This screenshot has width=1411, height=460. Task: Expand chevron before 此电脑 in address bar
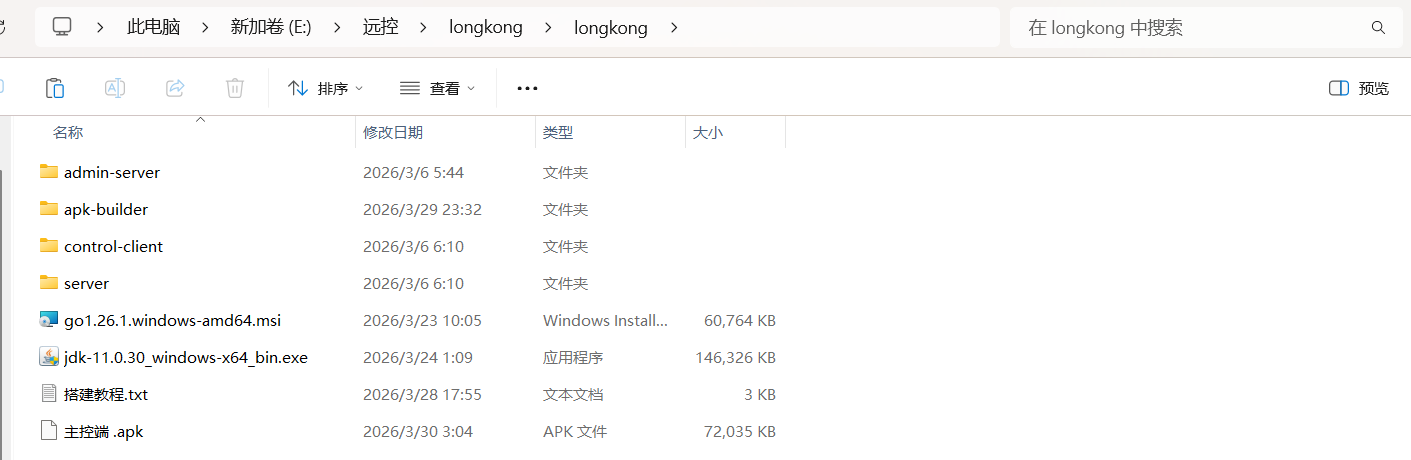[101, 27]
